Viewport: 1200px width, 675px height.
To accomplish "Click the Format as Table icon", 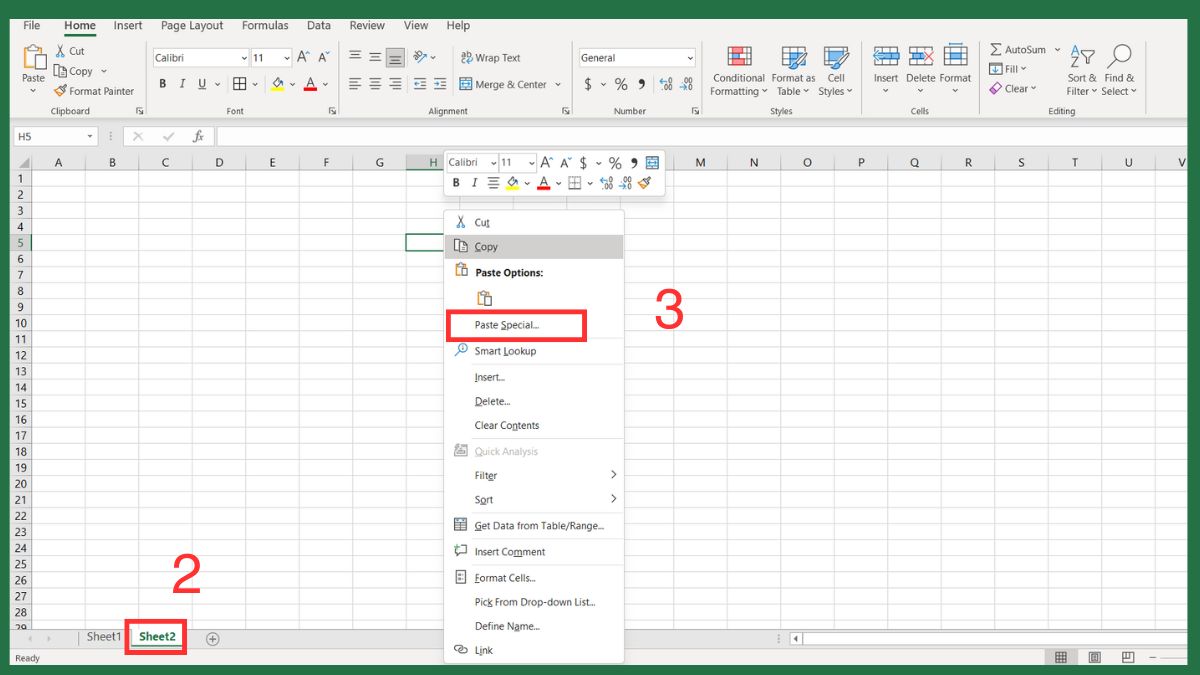I will tap(793, 57).
